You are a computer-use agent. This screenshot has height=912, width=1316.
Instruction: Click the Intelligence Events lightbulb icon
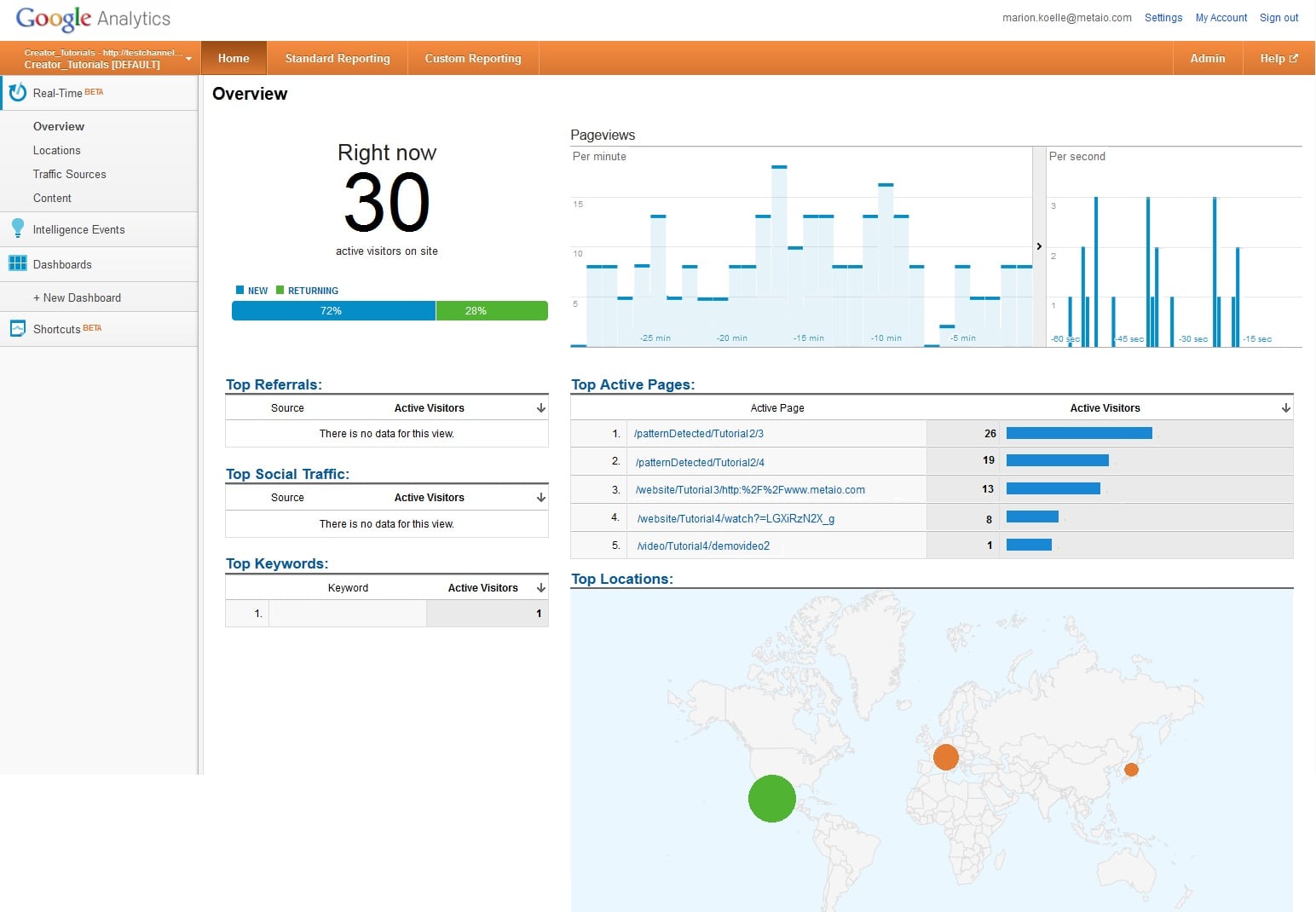pos(17,228)
